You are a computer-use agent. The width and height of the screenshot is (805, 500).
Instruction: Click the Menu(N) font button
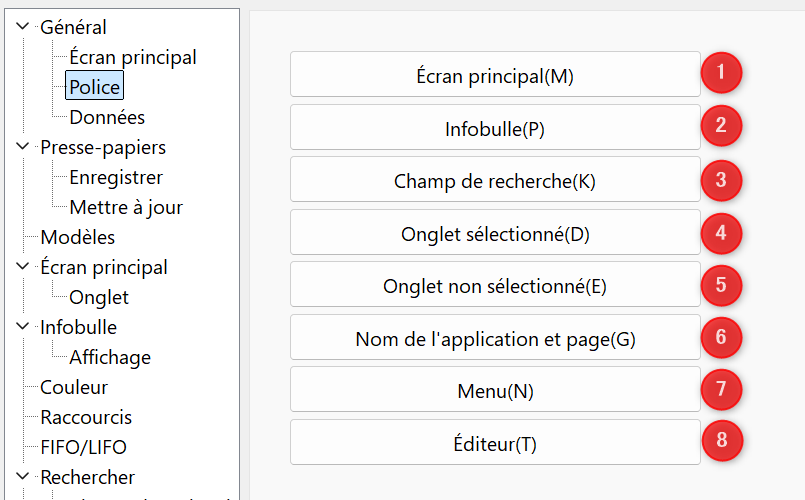pos(495,389)
